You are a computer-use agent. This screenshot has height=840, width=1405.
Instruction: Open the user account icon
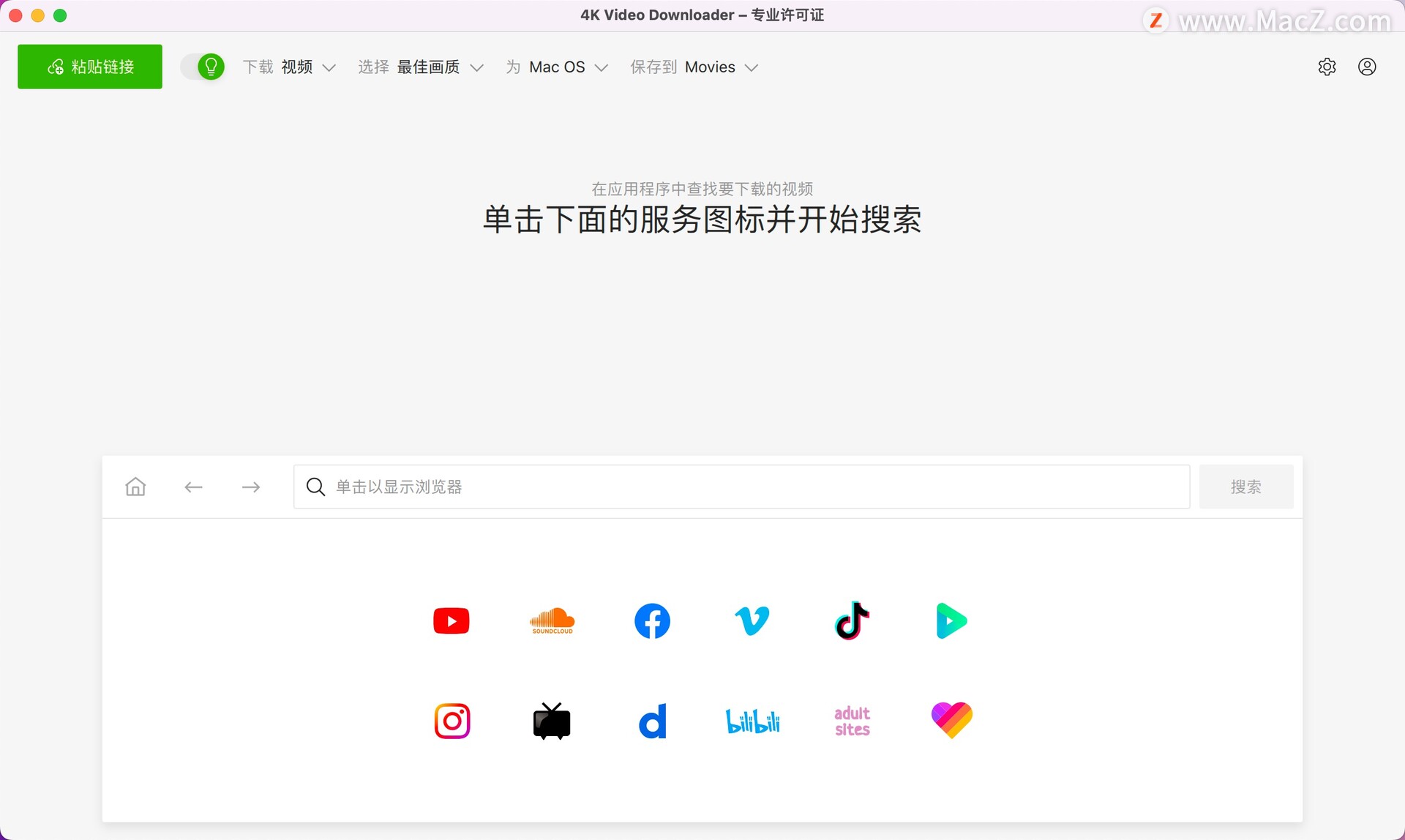pos(1367,67)
